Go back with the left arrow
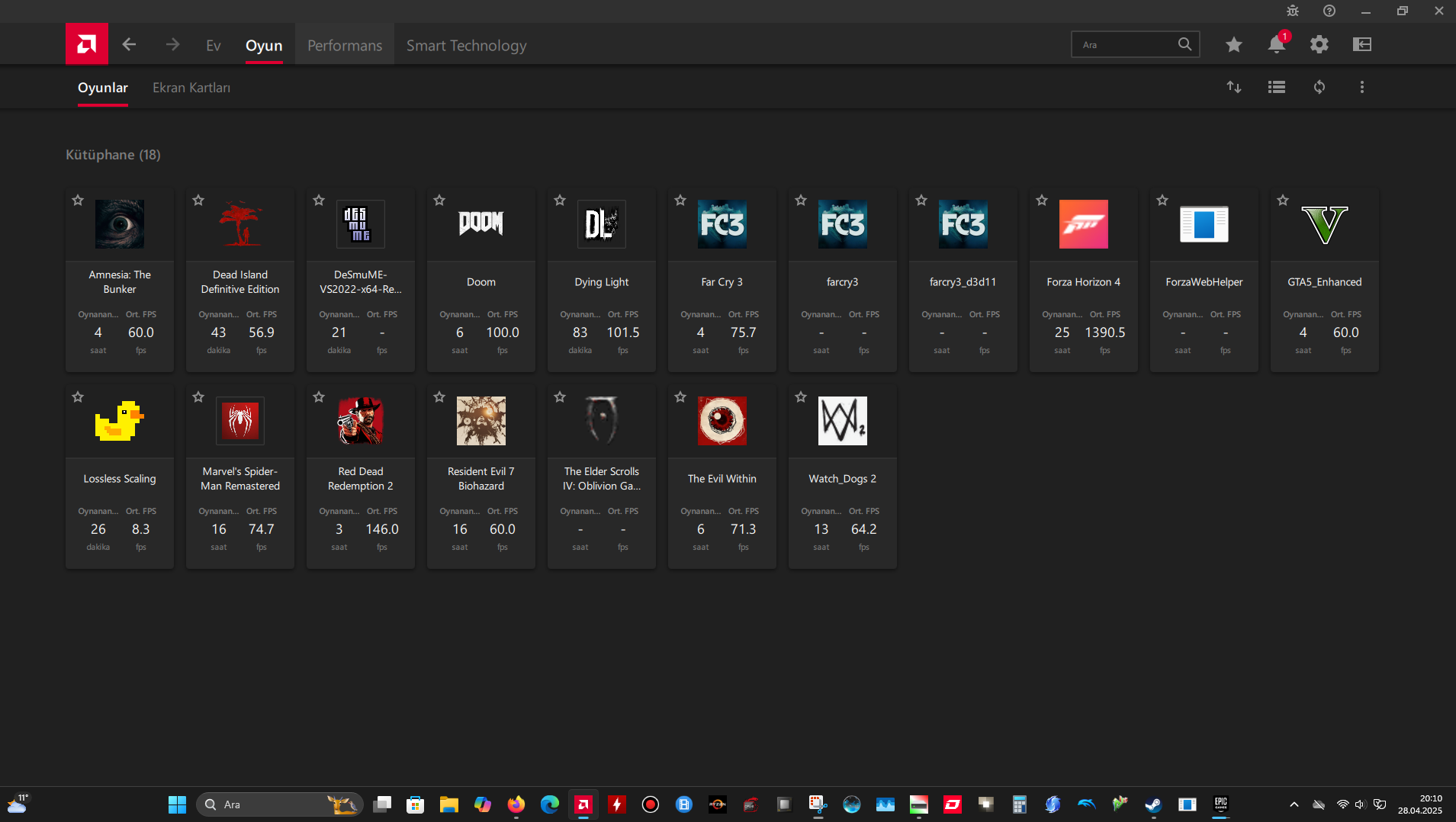Image resolution: width=1456 pixels, height=822 pixels. tap(129, 45)
